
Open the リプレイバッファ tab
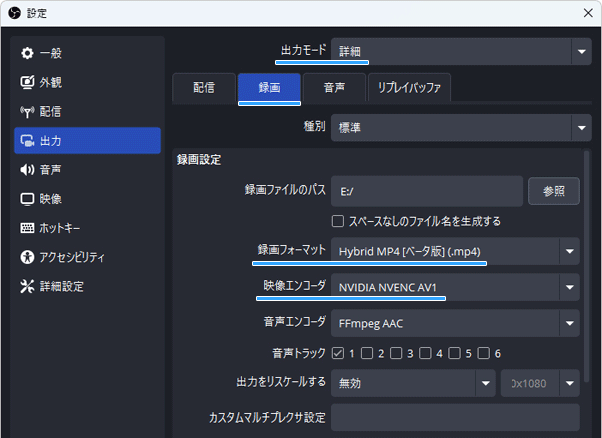[x=409, y=88]
